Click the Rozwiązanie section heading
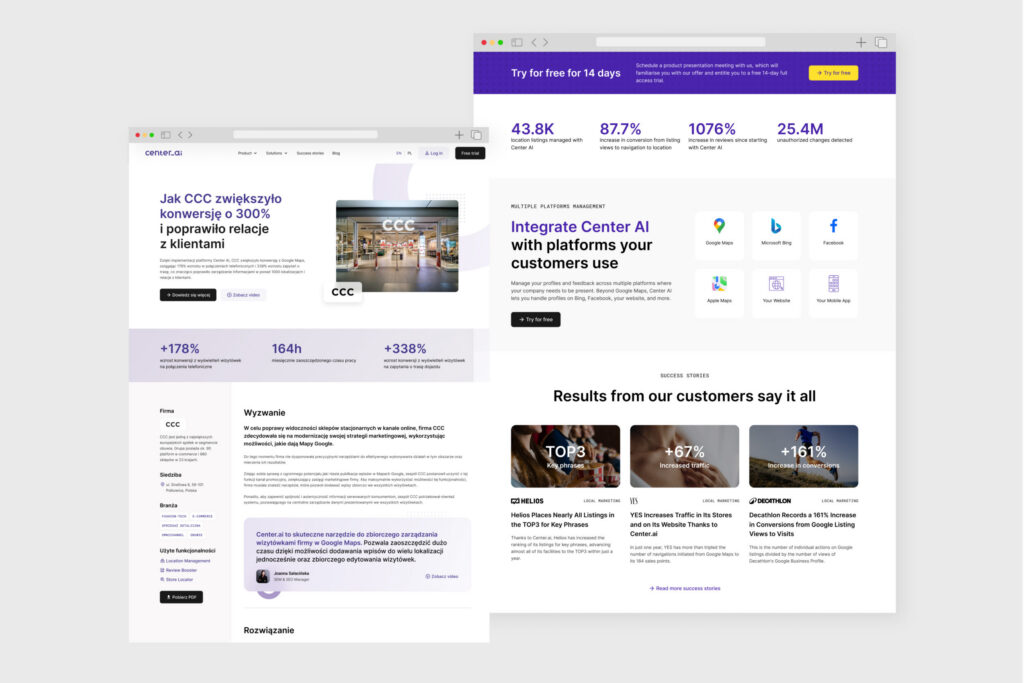 click(x=269, y=630)
